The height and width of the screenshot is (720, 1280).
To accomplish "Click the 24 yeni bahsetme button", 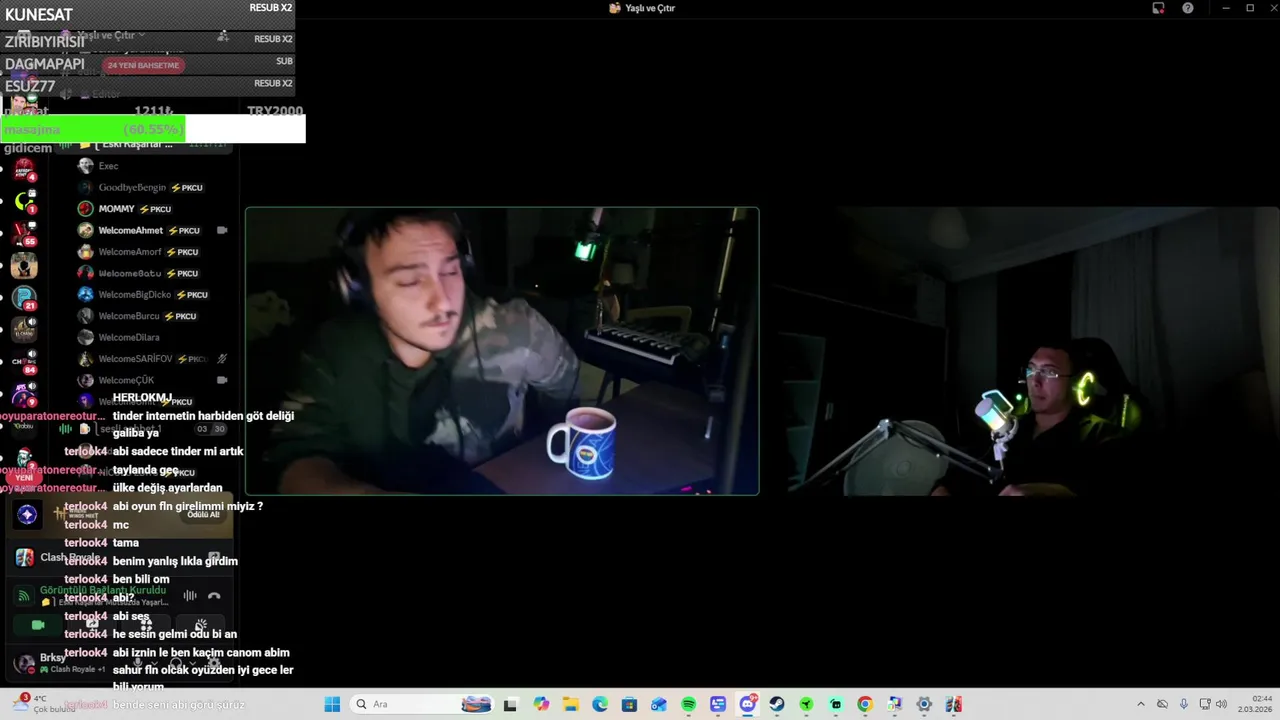I will (143, 65).
